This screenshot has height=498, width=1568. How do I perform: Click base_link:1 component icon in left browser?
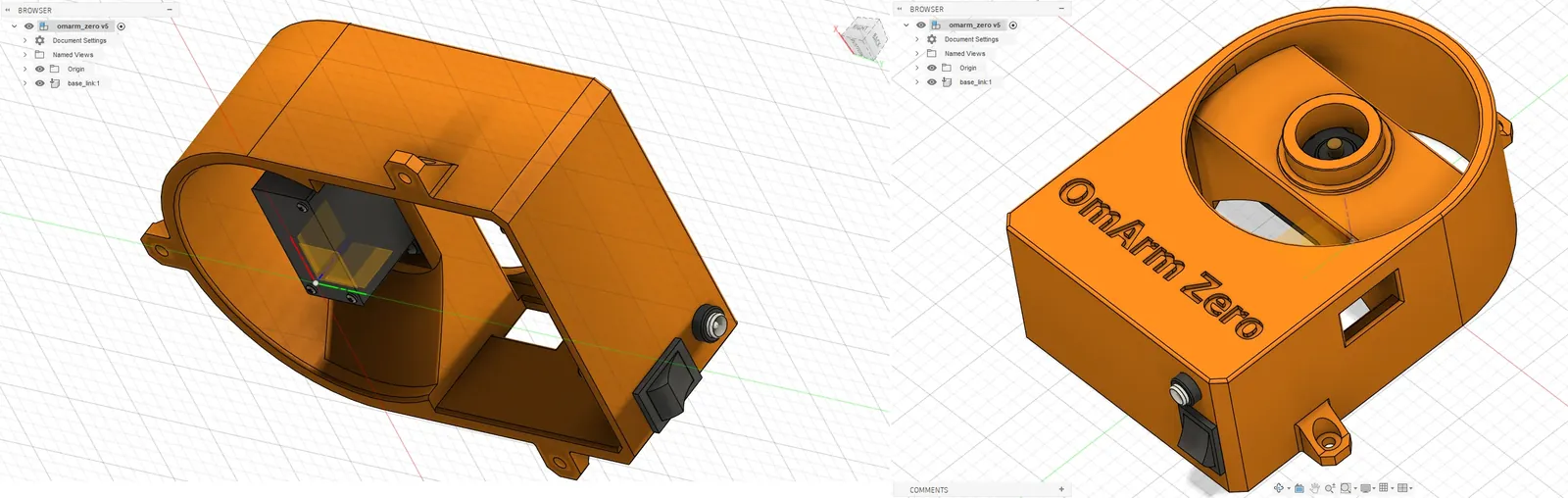[55, 83]
